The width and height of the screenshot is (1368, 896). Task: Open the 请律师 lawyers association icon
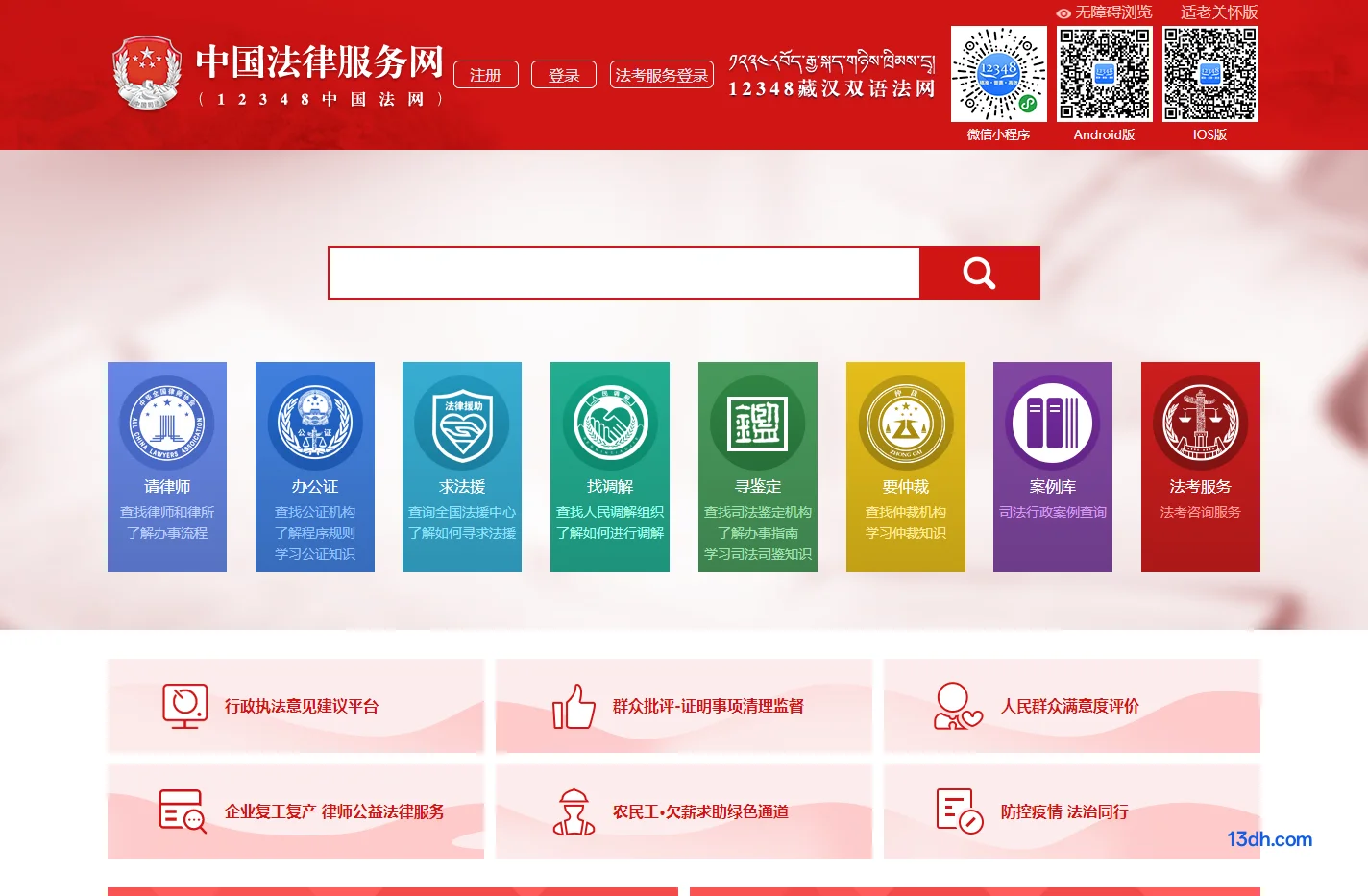coord(167,423)
